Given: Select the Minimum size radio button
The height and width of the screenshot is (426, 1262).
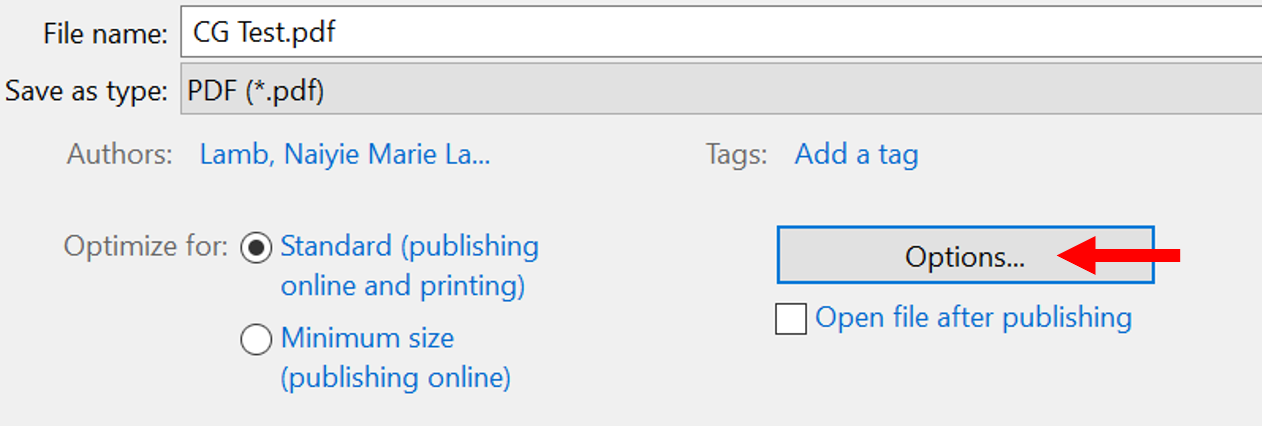Looking at the screenshot, I should [257, 339].
